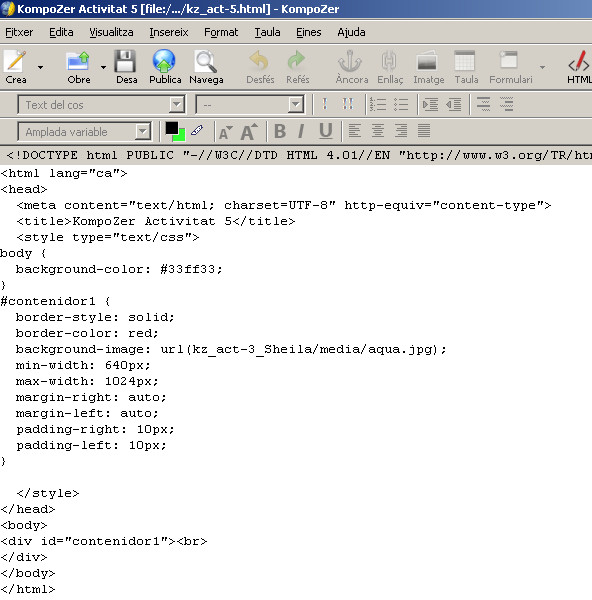Click the background-image url line
Image resolution: width=592 pixels, height=600 pixels.
[231, 349]
